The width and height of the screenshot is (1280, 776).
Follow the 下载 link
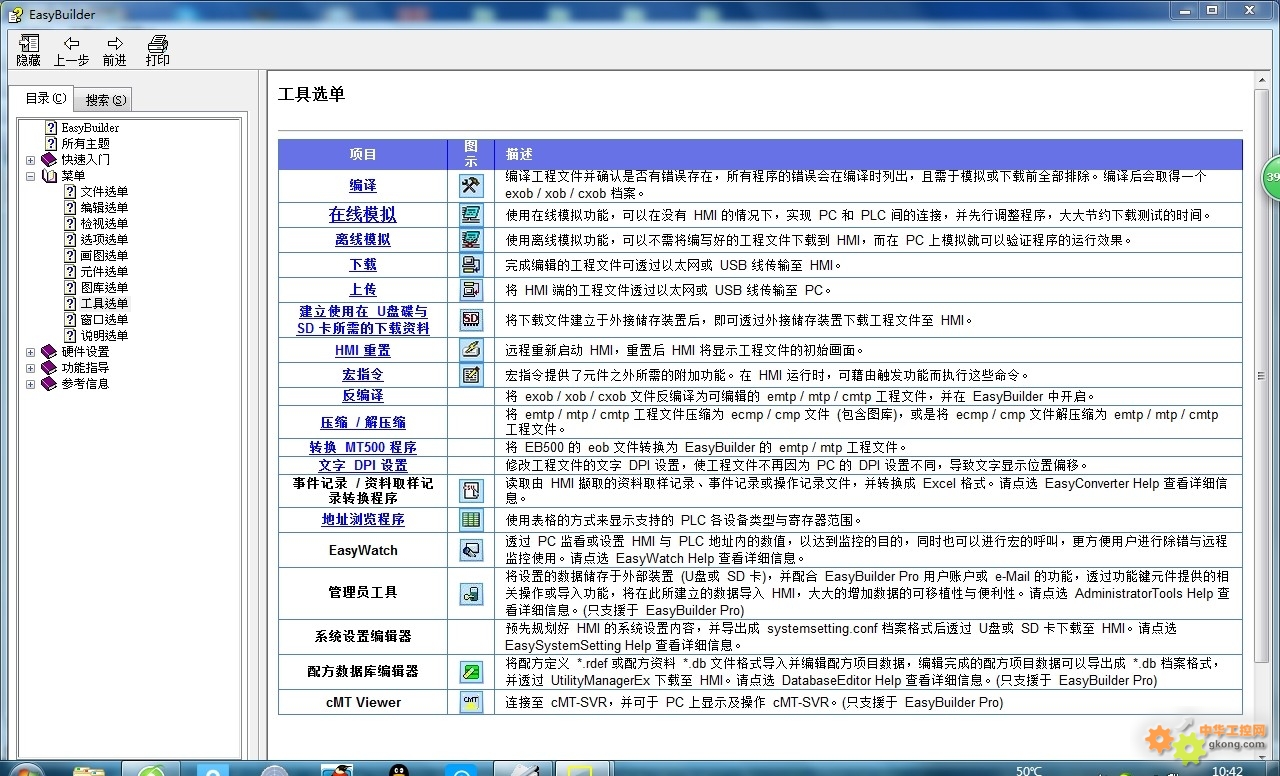[x=363, y=265]
